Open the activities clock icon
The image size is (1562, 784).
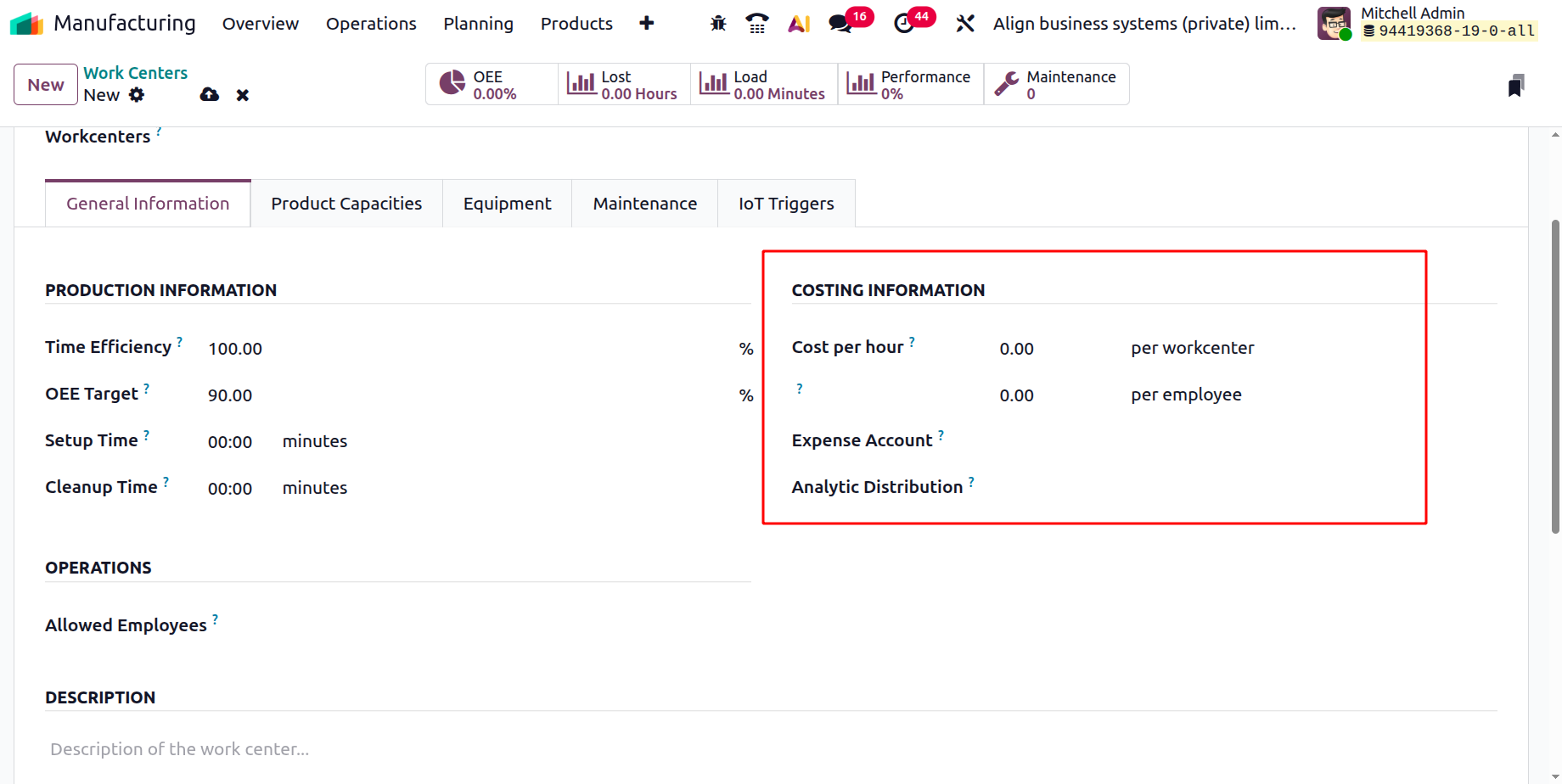[905, 24]
